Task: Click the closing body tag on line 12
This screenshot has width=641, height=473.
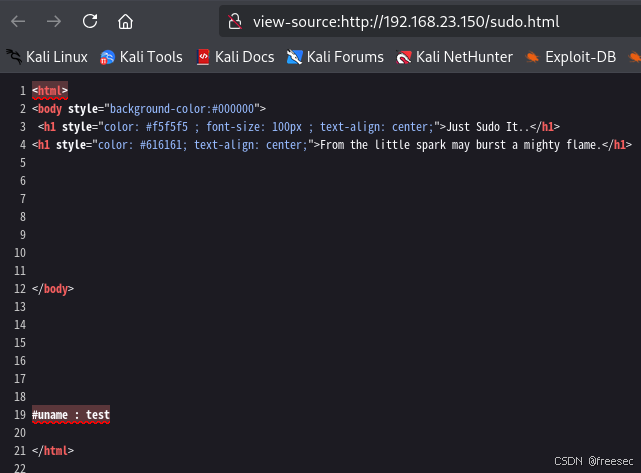Action: coord(53,289)
